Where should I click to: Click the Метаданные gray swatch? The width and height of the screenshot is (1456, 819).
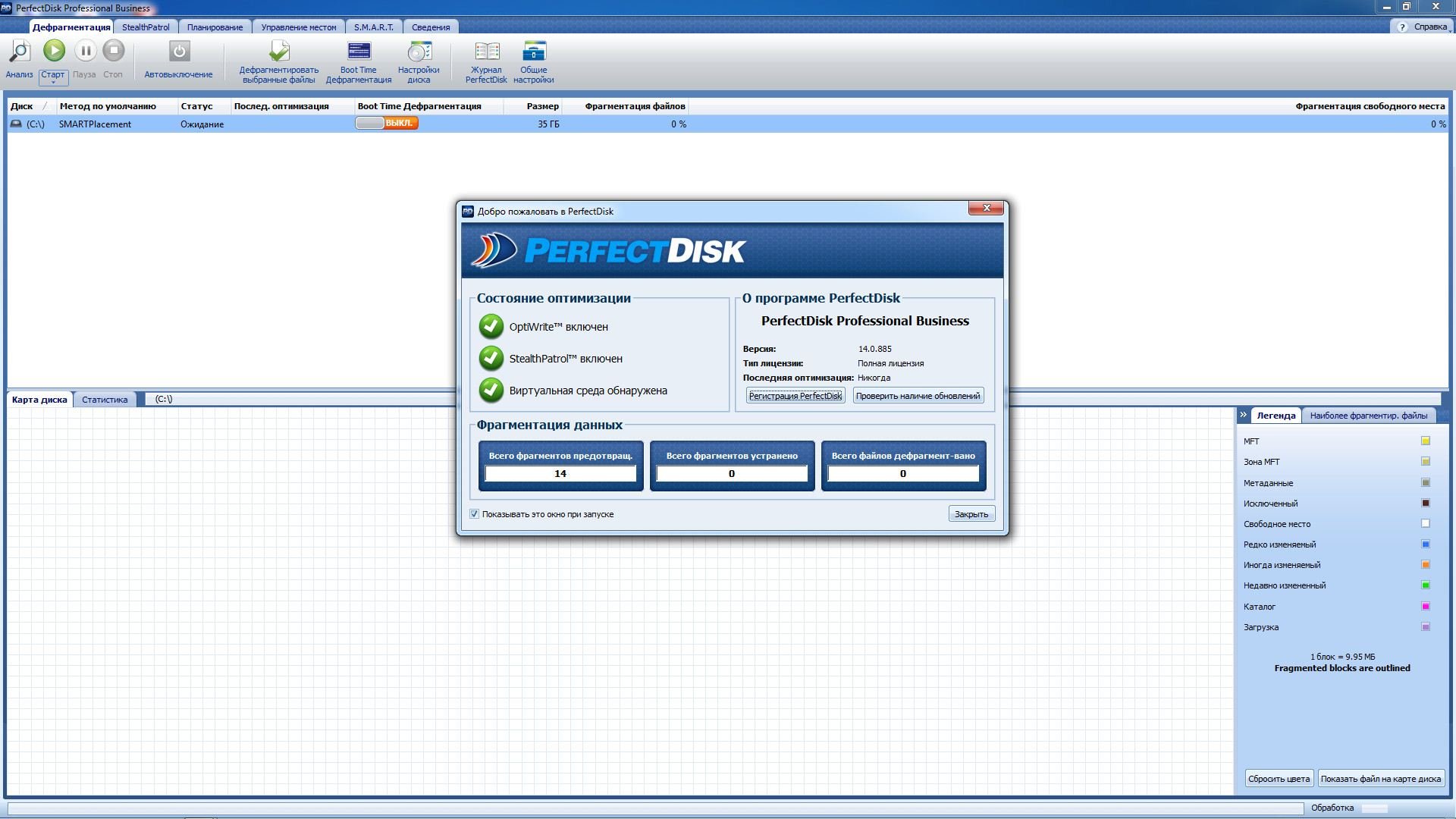click(x=1426, y=482)
